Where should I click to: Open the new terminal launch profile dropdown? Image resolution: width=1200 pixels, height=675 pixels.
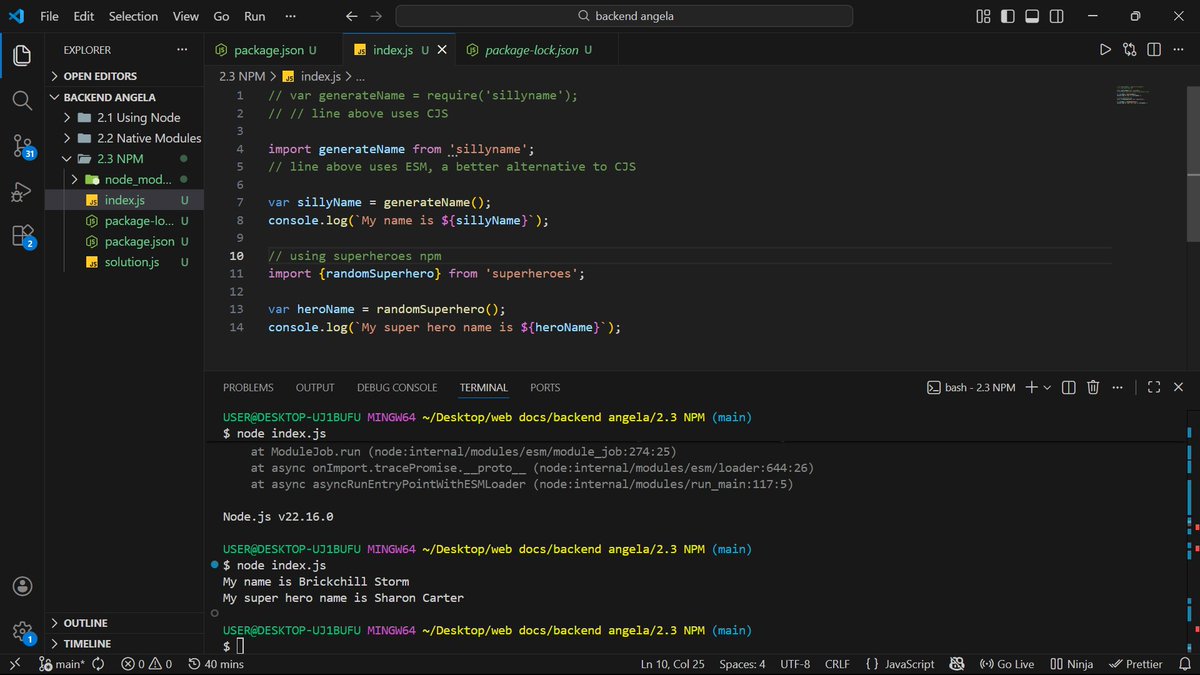point(1047,387)
